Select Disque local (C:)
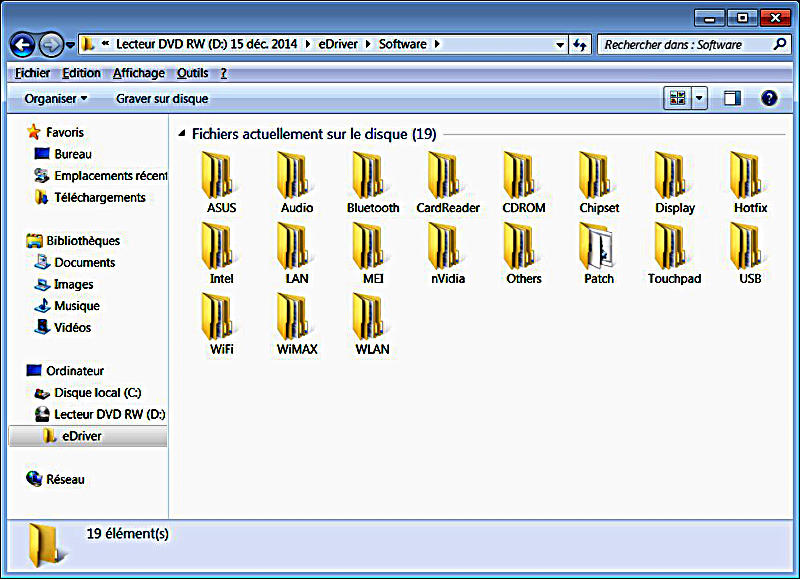The image size is (800, 580). (88, 393)
